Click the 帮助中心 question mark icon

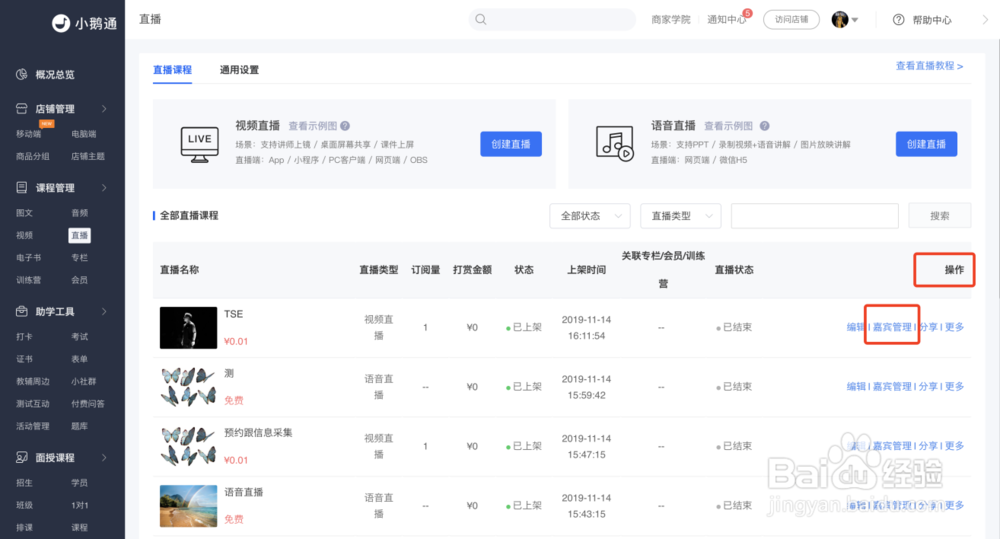coord(899,20)
